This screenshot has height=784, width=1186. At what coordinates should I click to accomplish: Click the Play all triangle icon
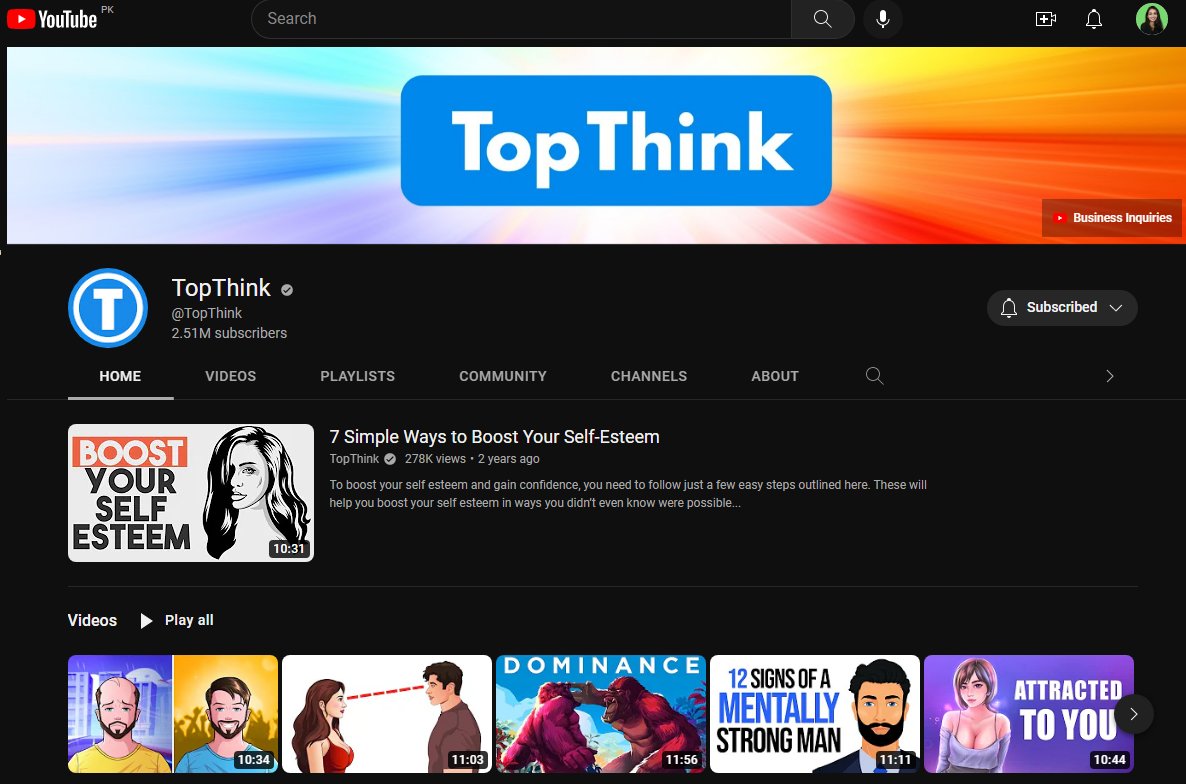pyautogui.click(x=146, y=621)
